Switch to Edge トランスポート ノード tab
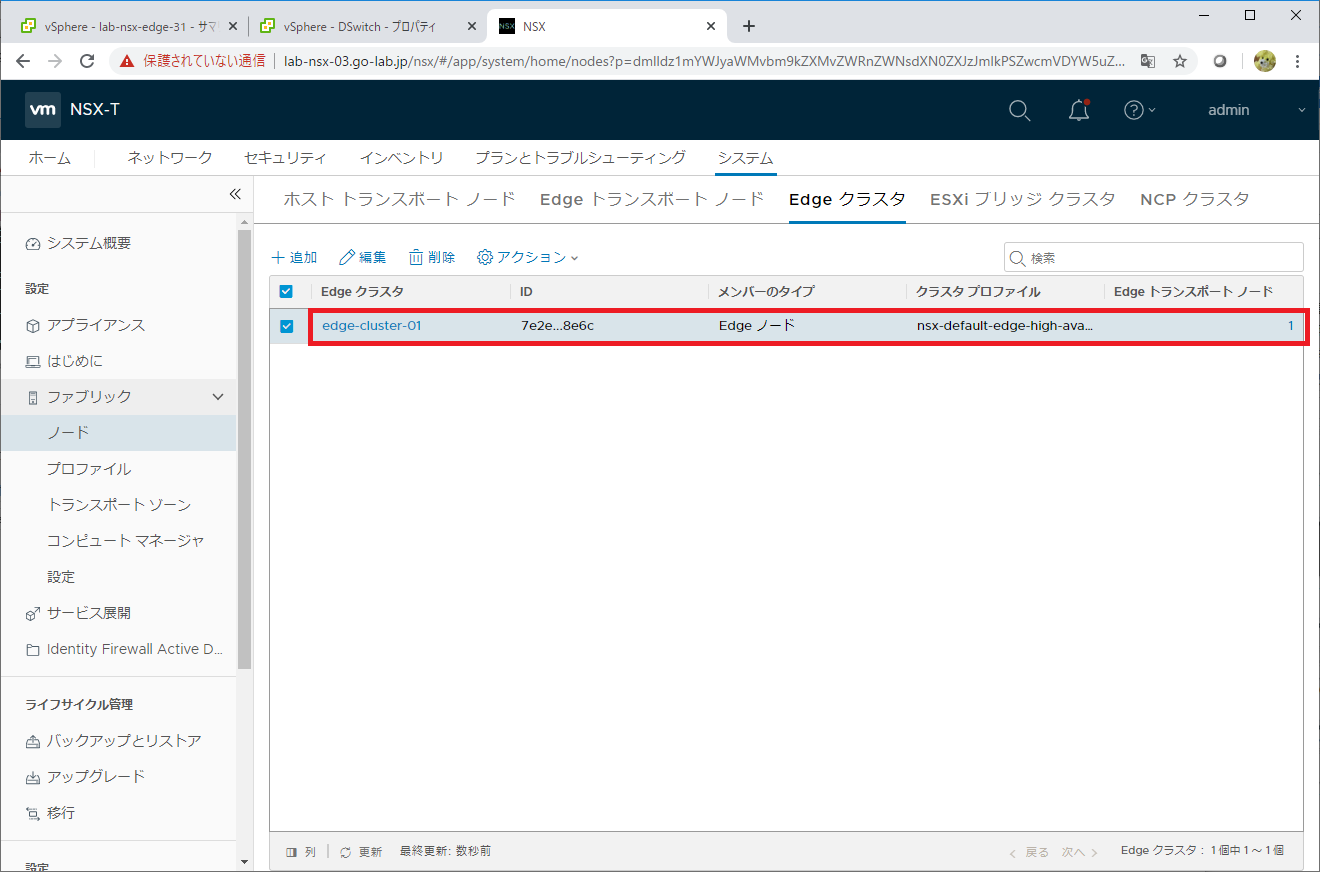 click(x=652, y=199)
